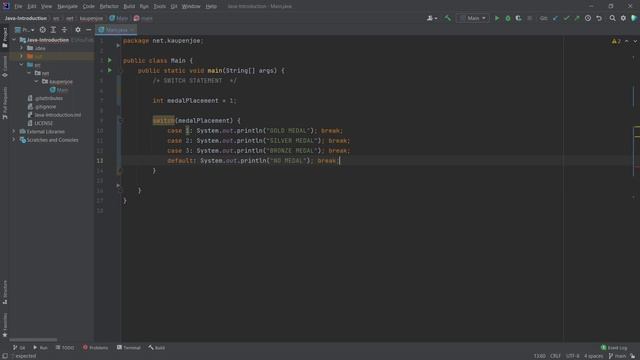Collapse the net package
640x360 pixels.
pyautogui.click(x=29, y=73)
